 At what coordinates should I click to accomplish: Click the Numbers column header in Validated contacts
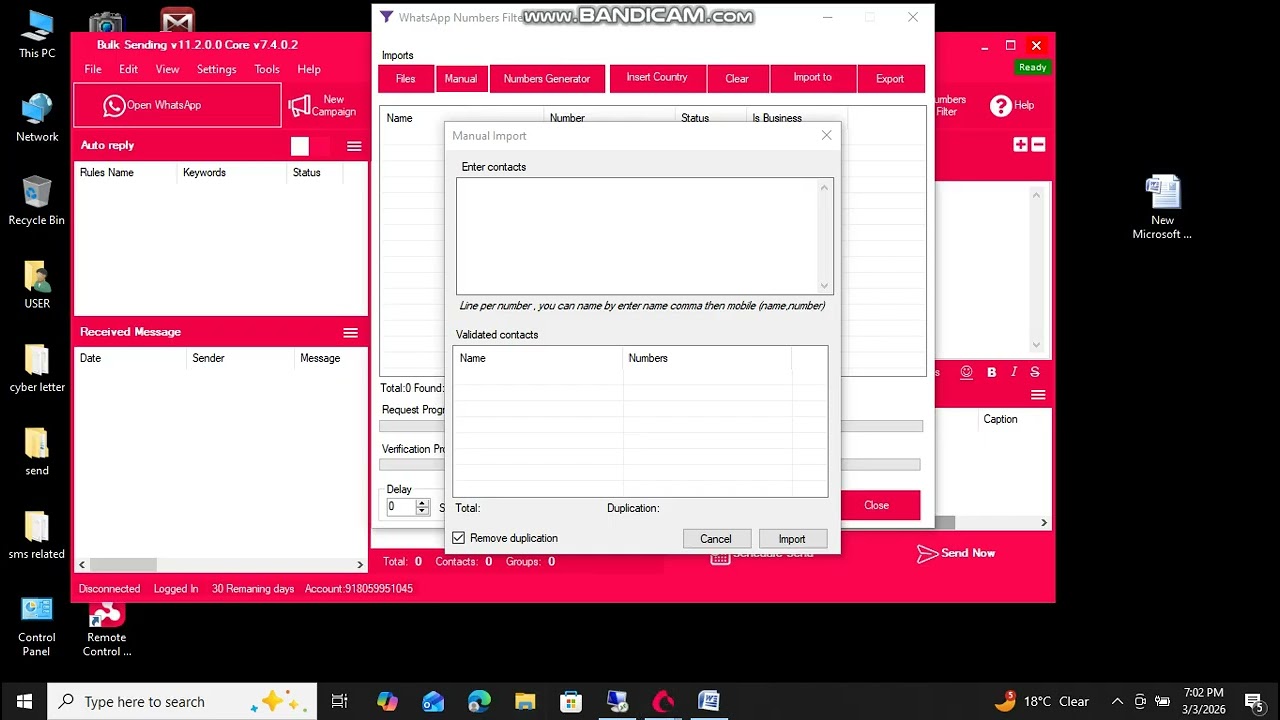[707, 358]
